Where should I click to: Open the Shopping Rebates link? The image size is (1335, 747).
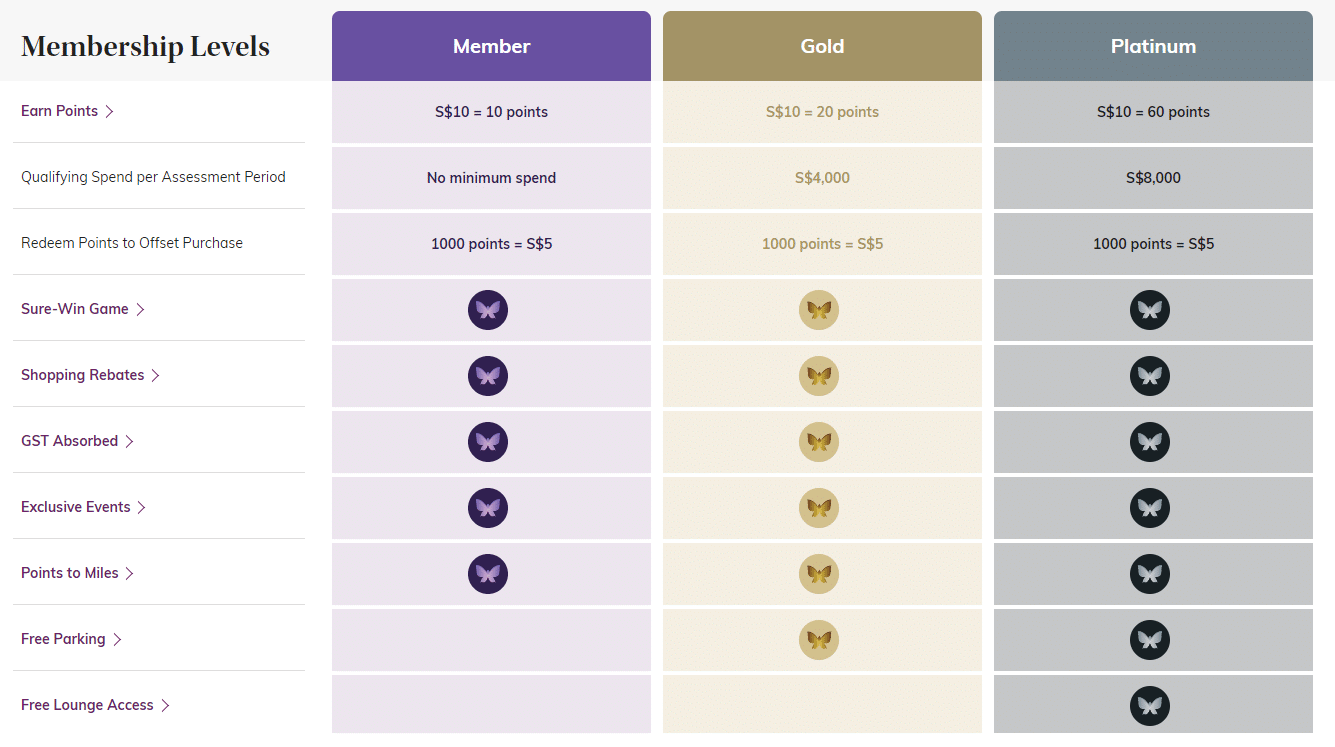[83, 375]
